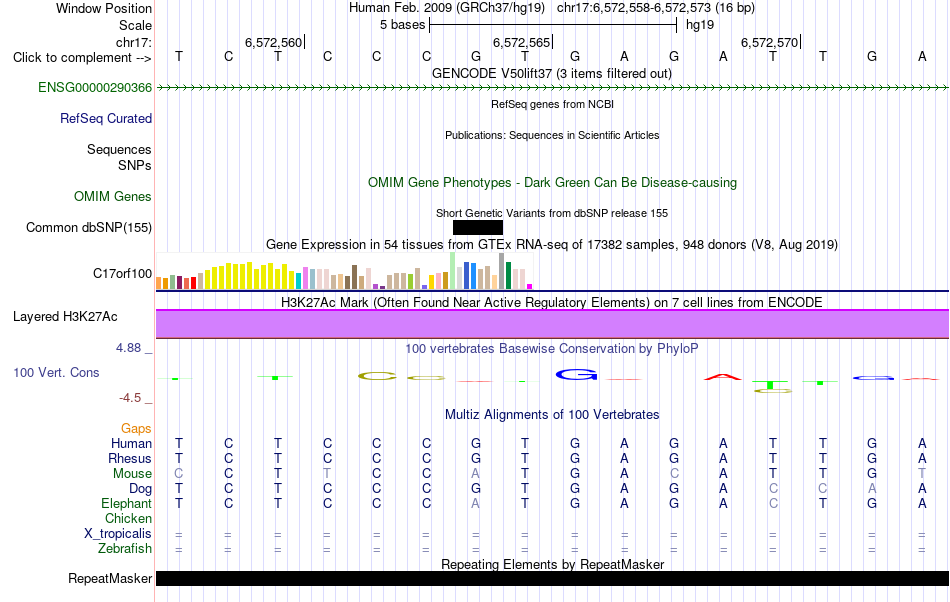Click 'Multiz Alignments of 100 Vertebrates' title
Screen dimensions: 950x602
(x=552, y=414)
